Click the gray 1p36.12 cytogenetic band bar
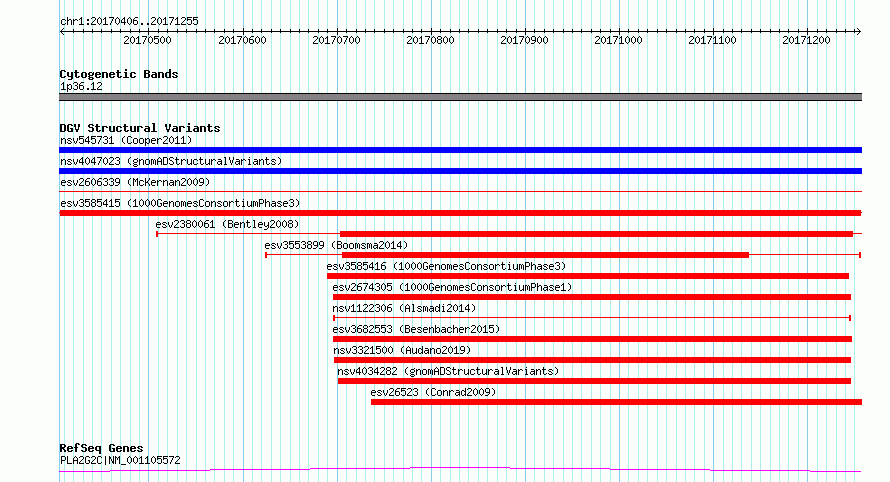This screenshot has width=890, height=482. 460,97
